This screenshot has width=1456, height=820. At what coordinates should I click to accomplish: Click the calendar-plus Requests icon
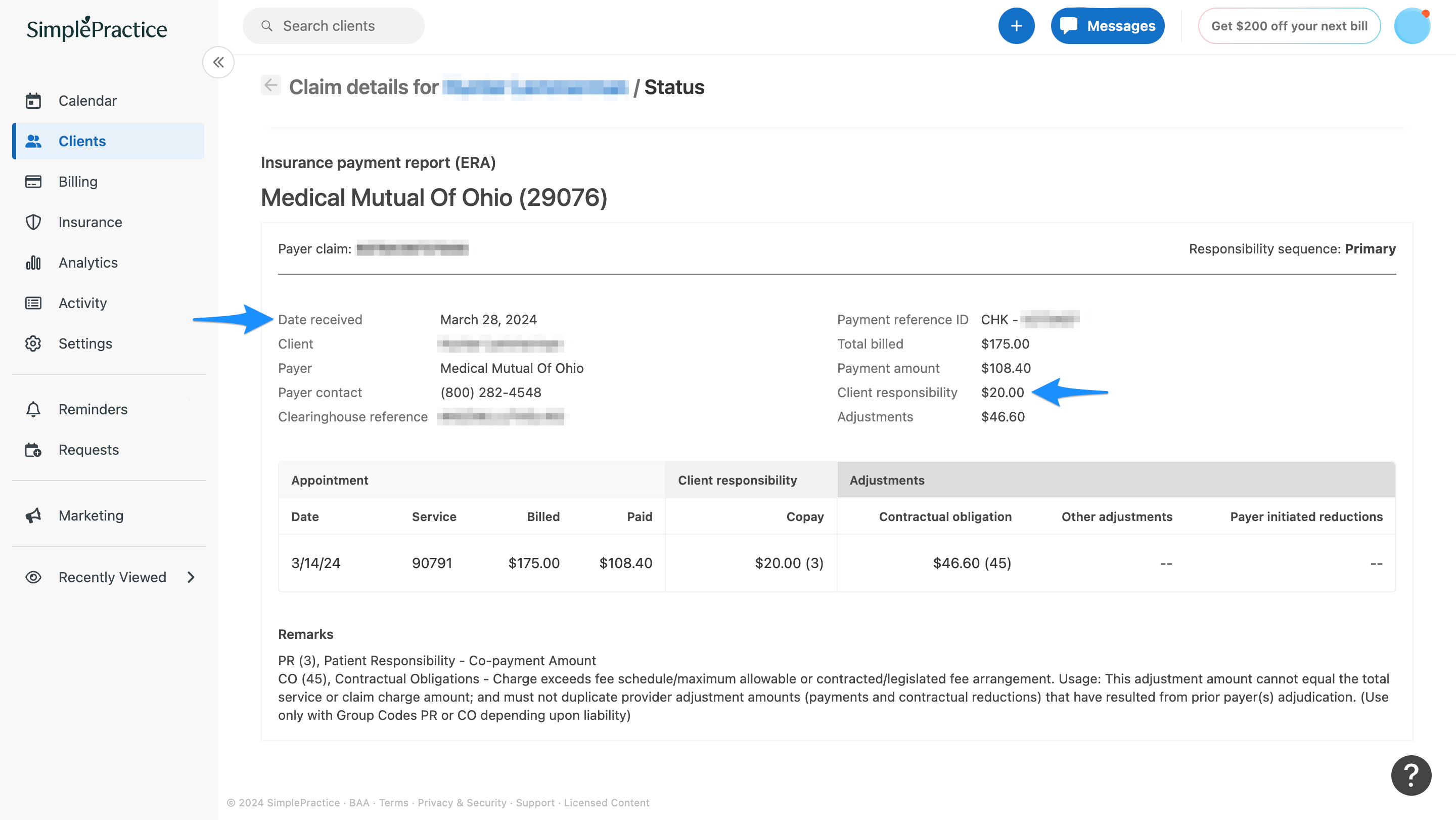coord(33,450)
